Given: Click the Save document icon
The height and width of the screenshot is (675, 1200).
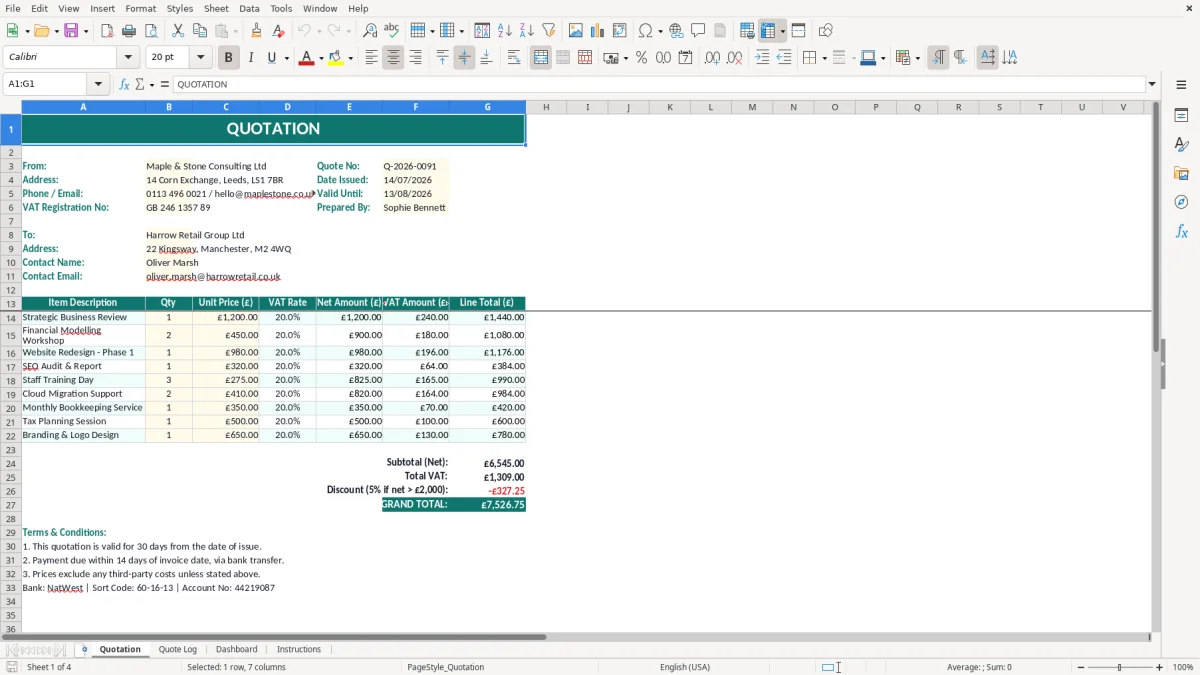Looking at the screenshot, I should (71, 31).
